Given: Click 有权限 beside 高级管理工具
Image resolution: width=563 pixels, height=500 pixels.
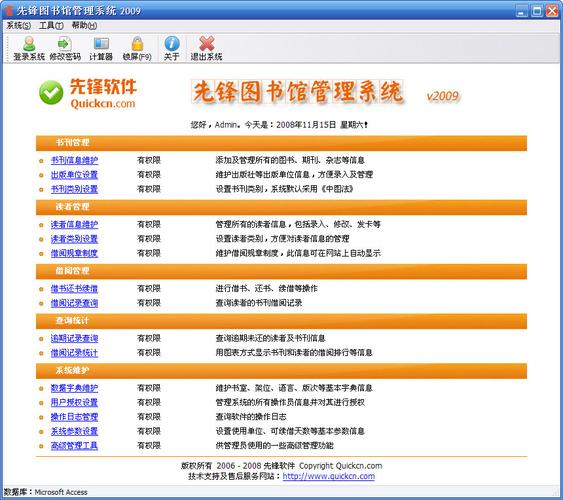Looking at the screenshot, I should click(x=149, y=445).
